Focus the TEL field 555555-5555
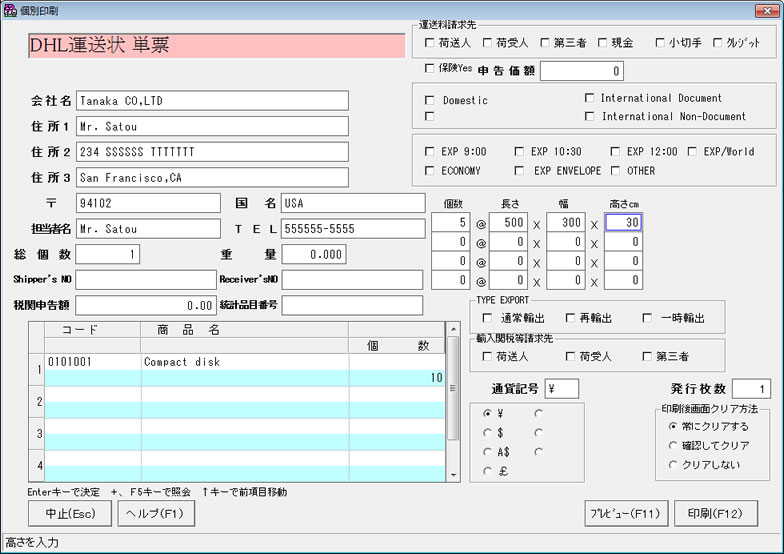 [x=352, y=229]
